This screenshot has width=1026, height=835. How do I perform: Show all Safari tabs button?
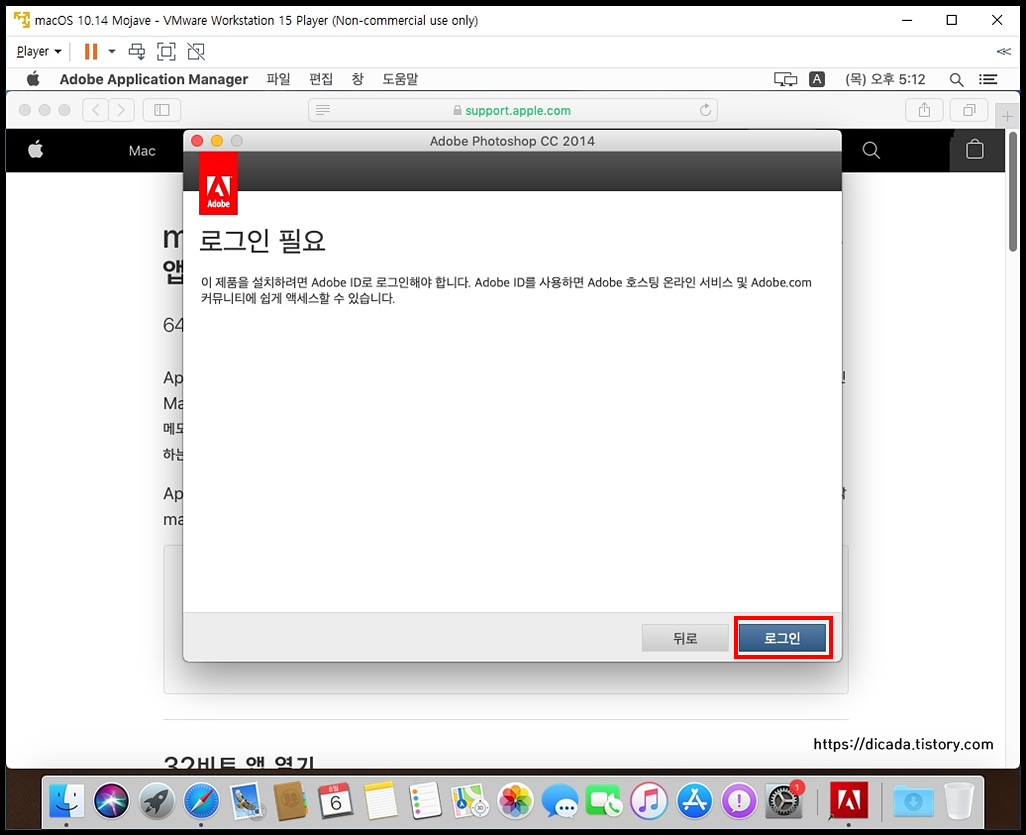(969, 110)
